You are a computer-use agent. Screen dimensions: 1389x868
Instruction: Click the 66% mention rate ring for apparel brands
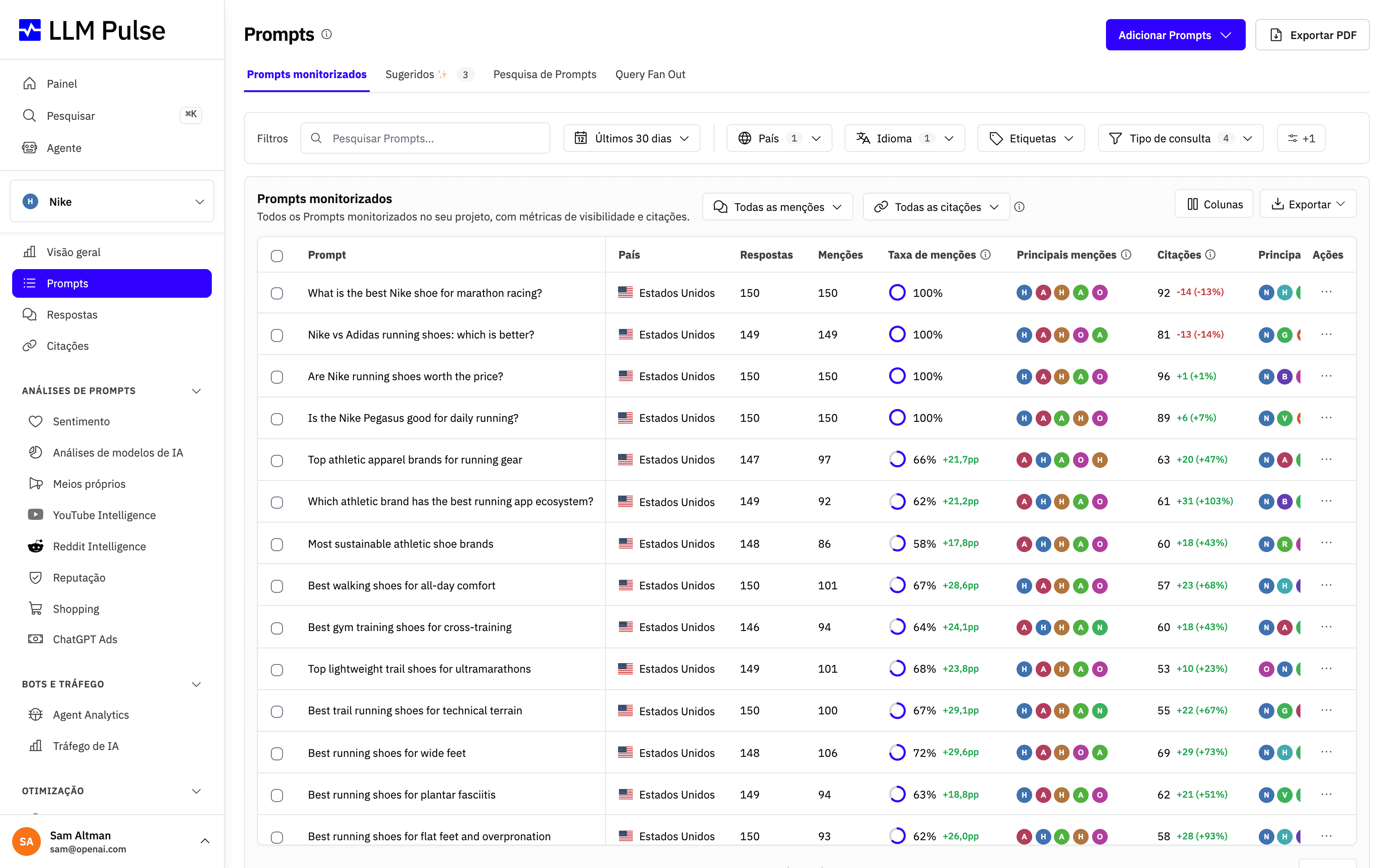(897, 459)
